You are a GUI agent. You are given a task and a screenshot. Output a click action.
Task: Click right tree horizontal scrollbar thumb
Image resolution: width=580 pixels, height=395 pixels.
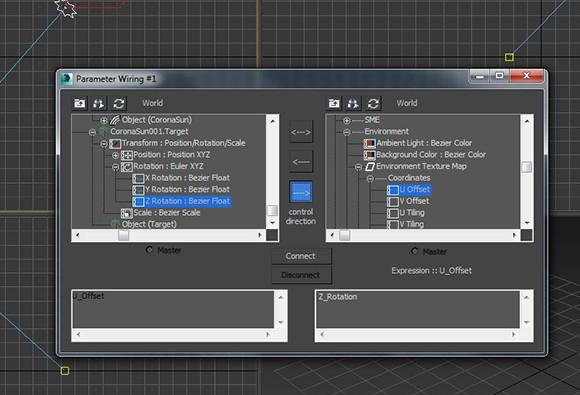click(x=344, y=235)
